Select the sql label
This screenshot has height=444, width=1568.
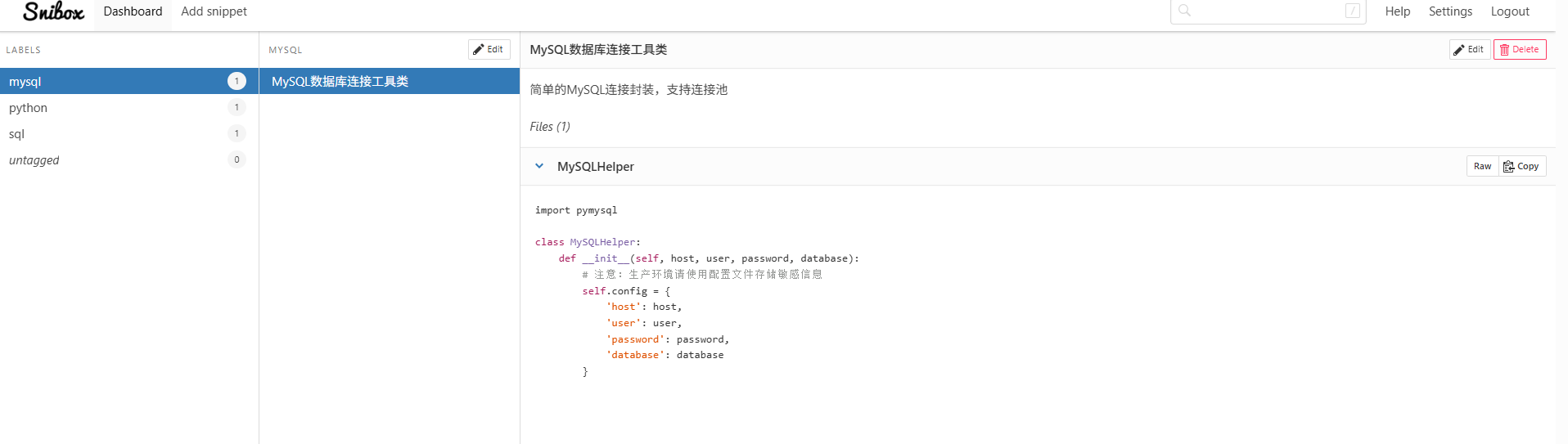(129, 133)
